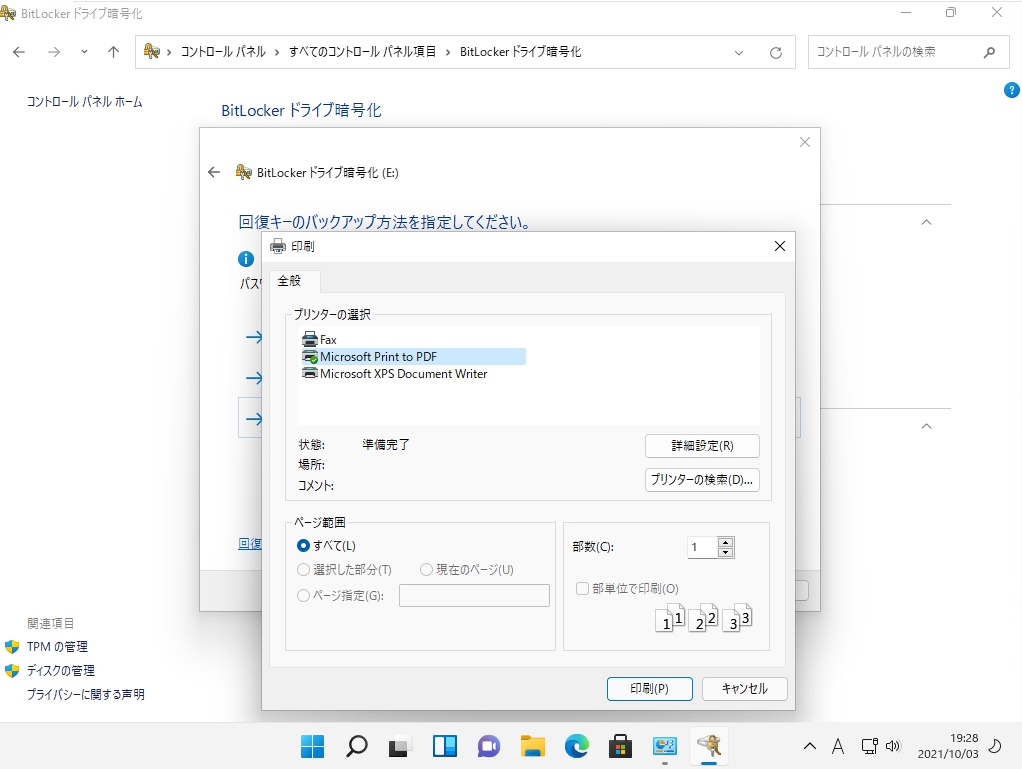Click the 部数(C) copies number field
This screenshot has height=769, width=1022.
[x=703, y=547]
